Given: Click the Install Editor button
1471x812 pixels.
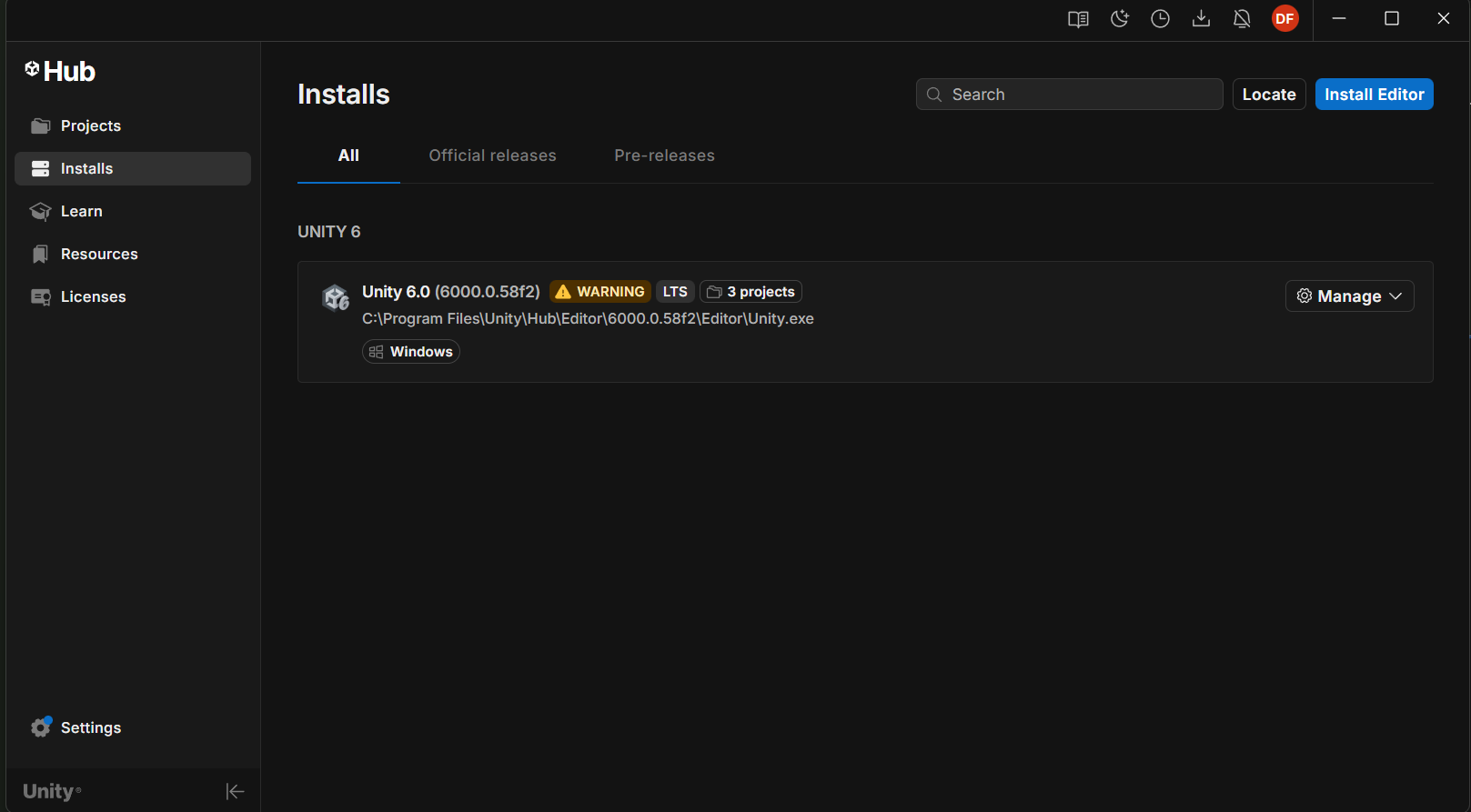Looking at the screenshot, I should tap(1374, 95).
